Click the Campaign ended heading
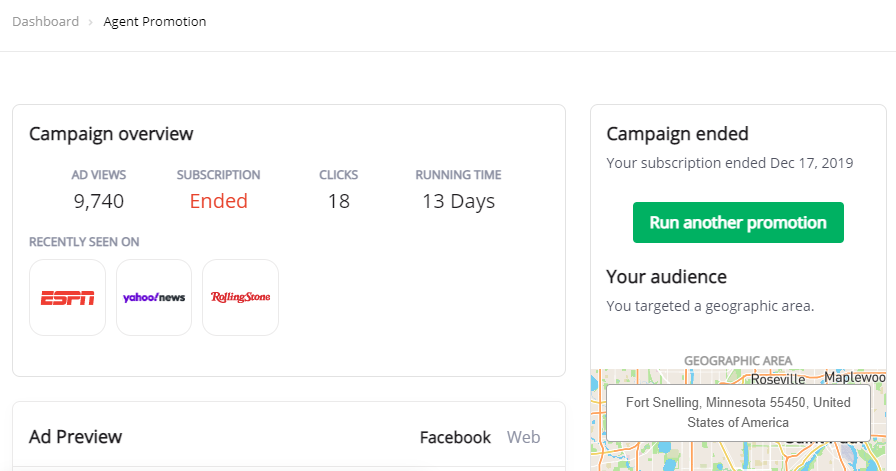Viewport: 896px width, 471px height. click(x=677, y=134)
